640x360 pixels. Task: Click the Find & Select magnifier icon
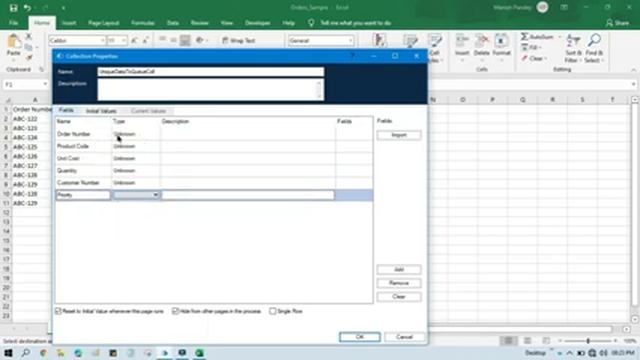594,40
